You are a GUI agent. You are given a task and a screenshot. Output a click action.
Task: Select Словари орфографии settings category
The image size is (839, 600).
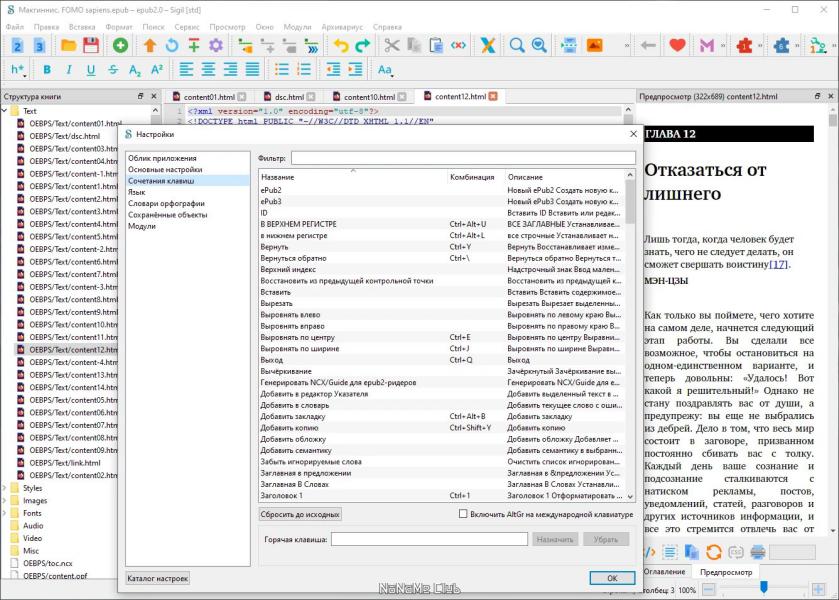click(x=166, y=203)
